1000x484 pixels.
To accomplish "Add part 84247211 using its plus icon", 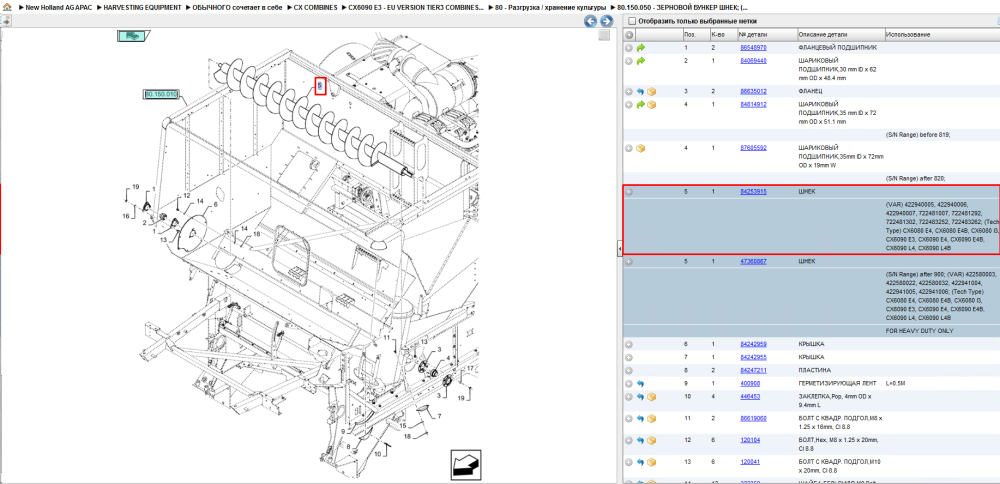I will tap(629, 370).
